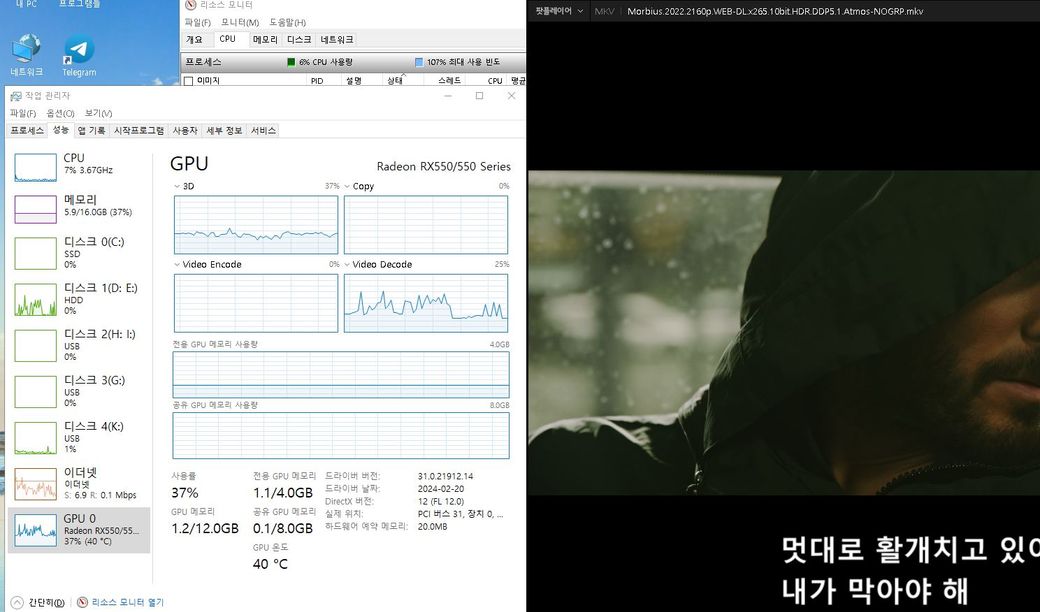
Task: Open the 3D engine graph dropdown
Action: click(178, 186)
